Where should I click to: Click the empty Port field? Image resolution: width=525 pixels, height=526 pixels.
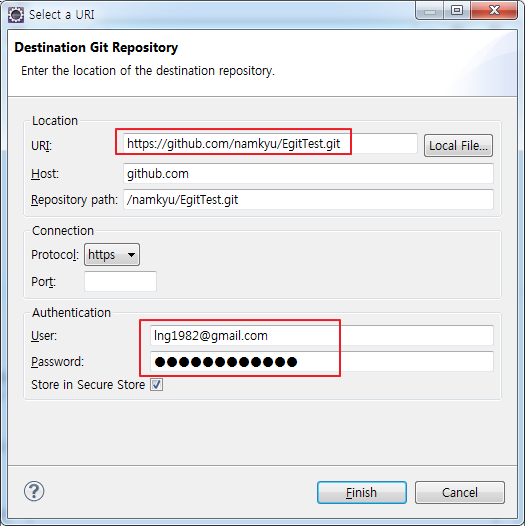pyautogui.click(x=120, y=281)
